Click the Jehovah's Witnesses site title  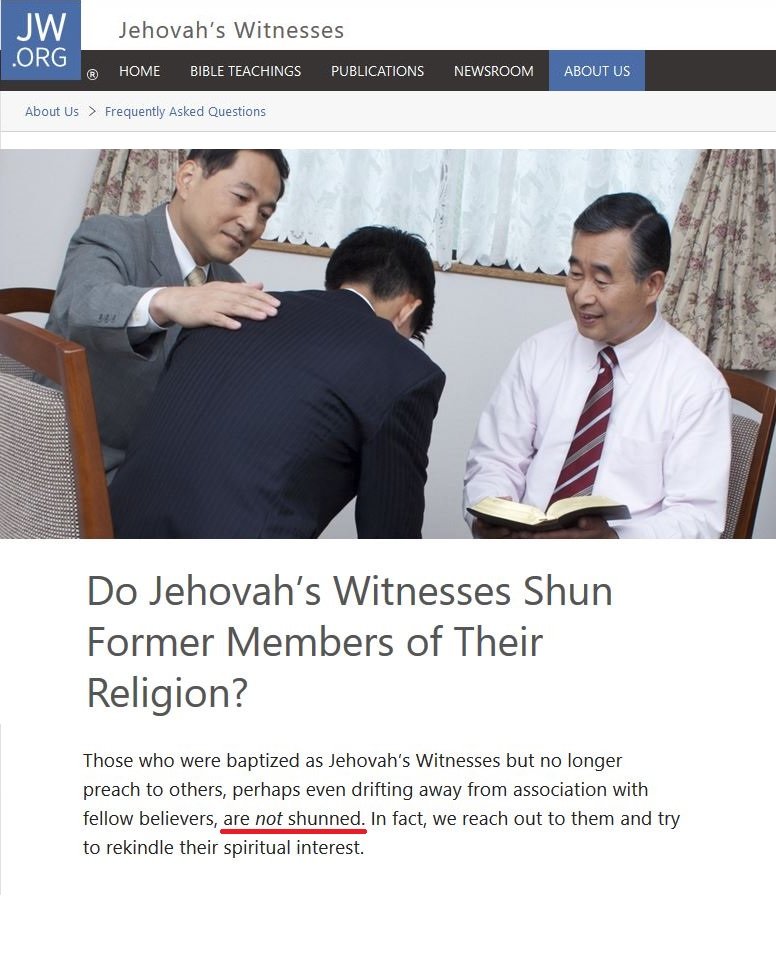pyautogui.click(x=231, y=30)
